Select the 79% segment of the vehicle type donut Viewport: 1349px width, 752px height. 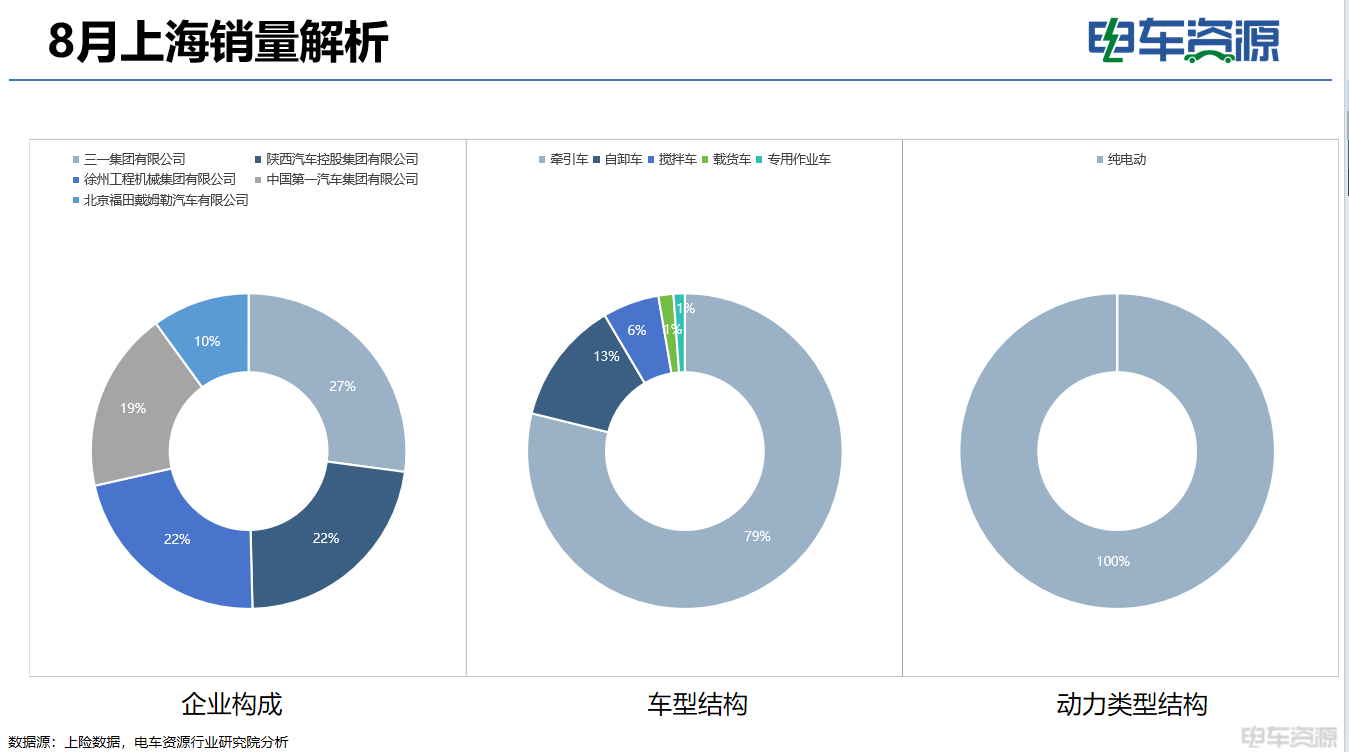[x=757, y=536]
